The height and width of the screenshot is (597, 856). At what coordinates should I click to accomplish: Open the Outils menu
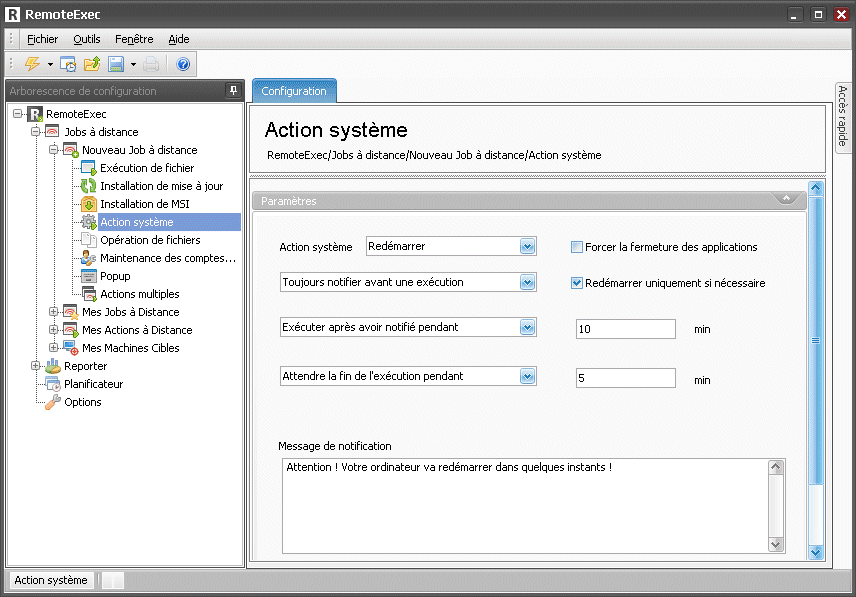click(87, 39)
